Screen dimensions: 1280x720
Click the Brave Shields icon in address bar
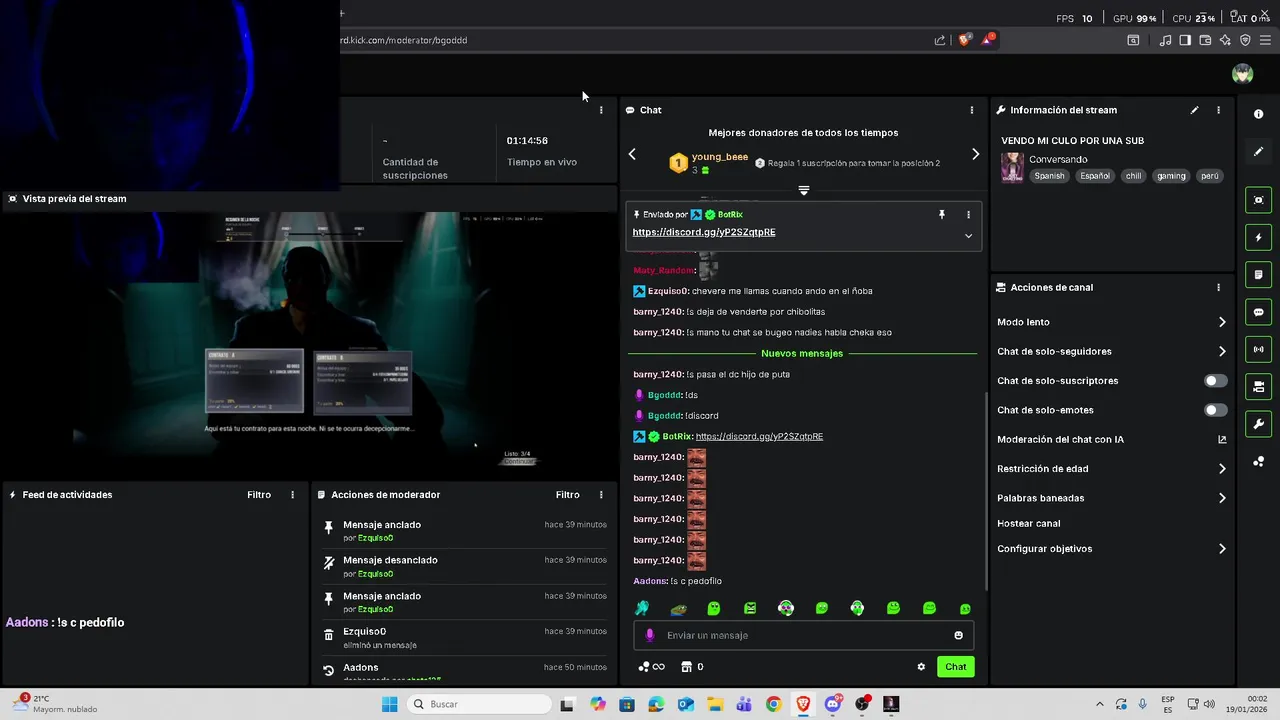coord(964,40)
